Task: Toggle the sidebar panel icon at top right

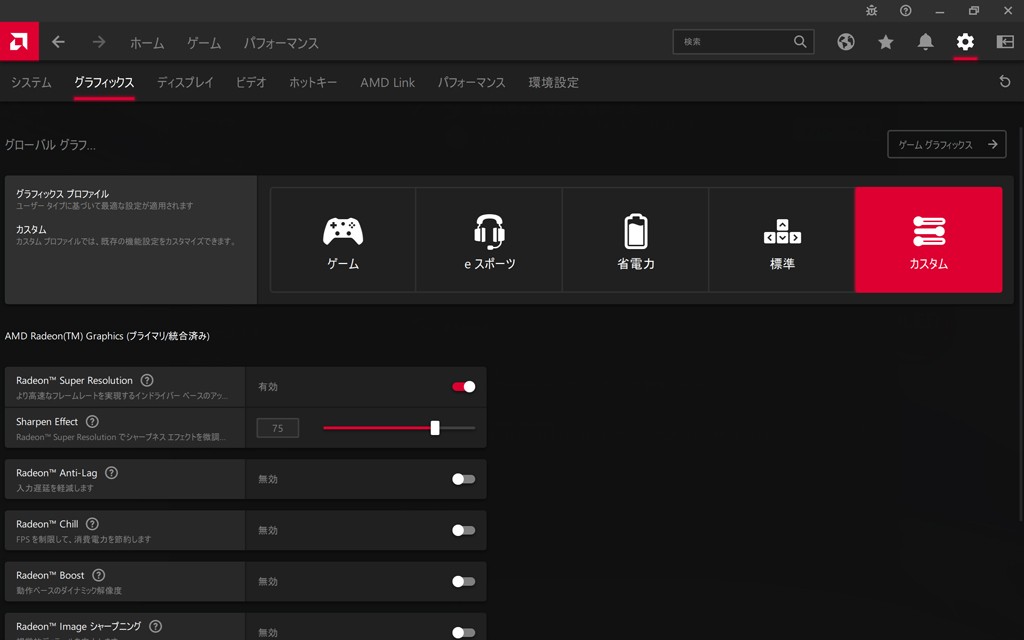Action: (x=1005, y=42)
